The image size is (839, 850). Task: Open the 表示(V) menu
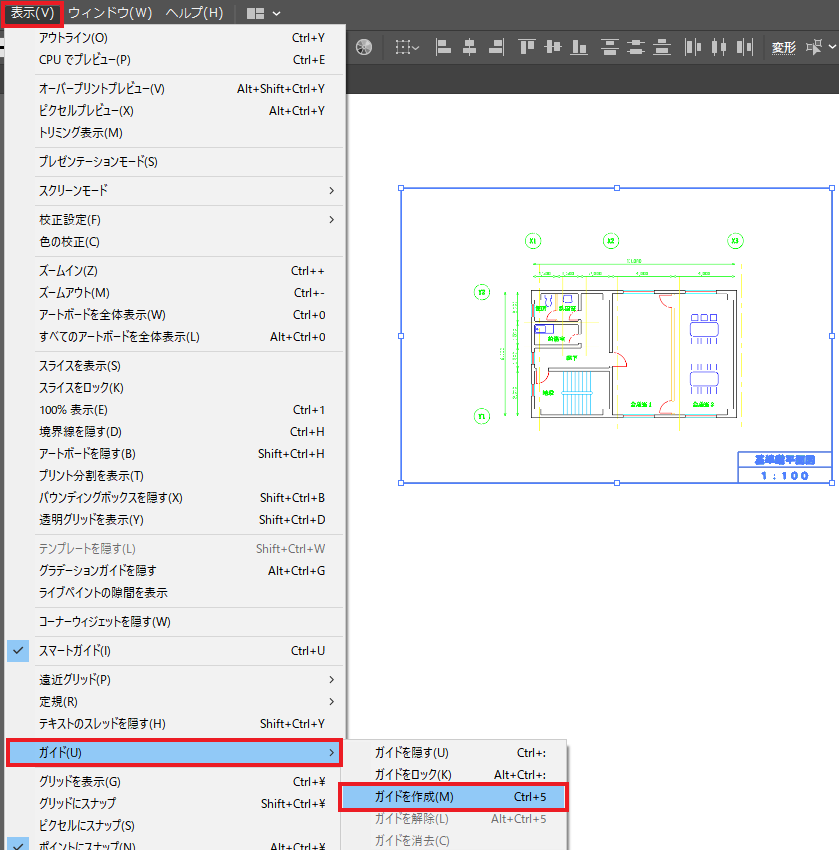[x=33, y=13]
